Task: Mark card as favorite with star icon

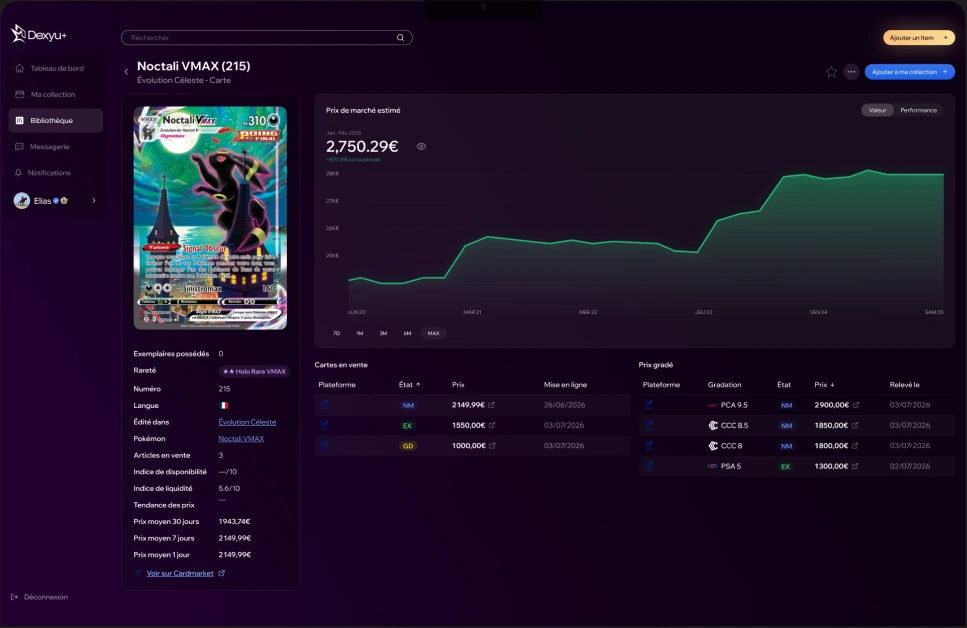Action: [831, 72]
